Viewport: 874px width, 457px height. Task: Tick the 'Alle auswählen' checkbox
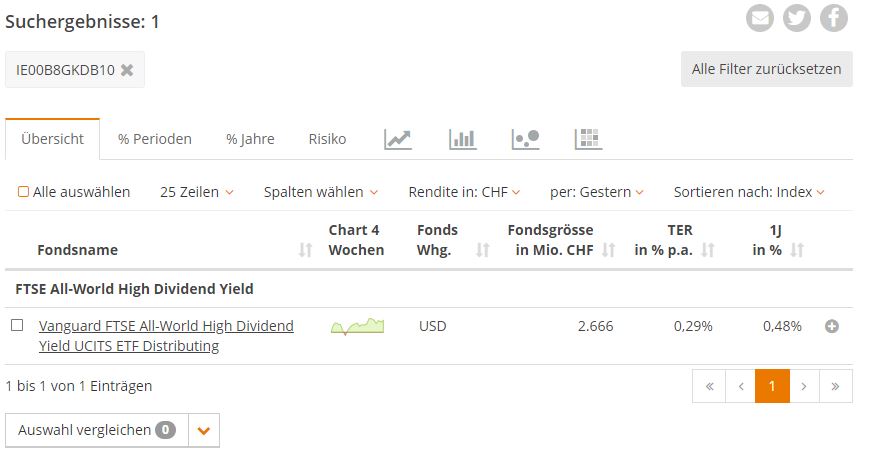click(23, 192)
